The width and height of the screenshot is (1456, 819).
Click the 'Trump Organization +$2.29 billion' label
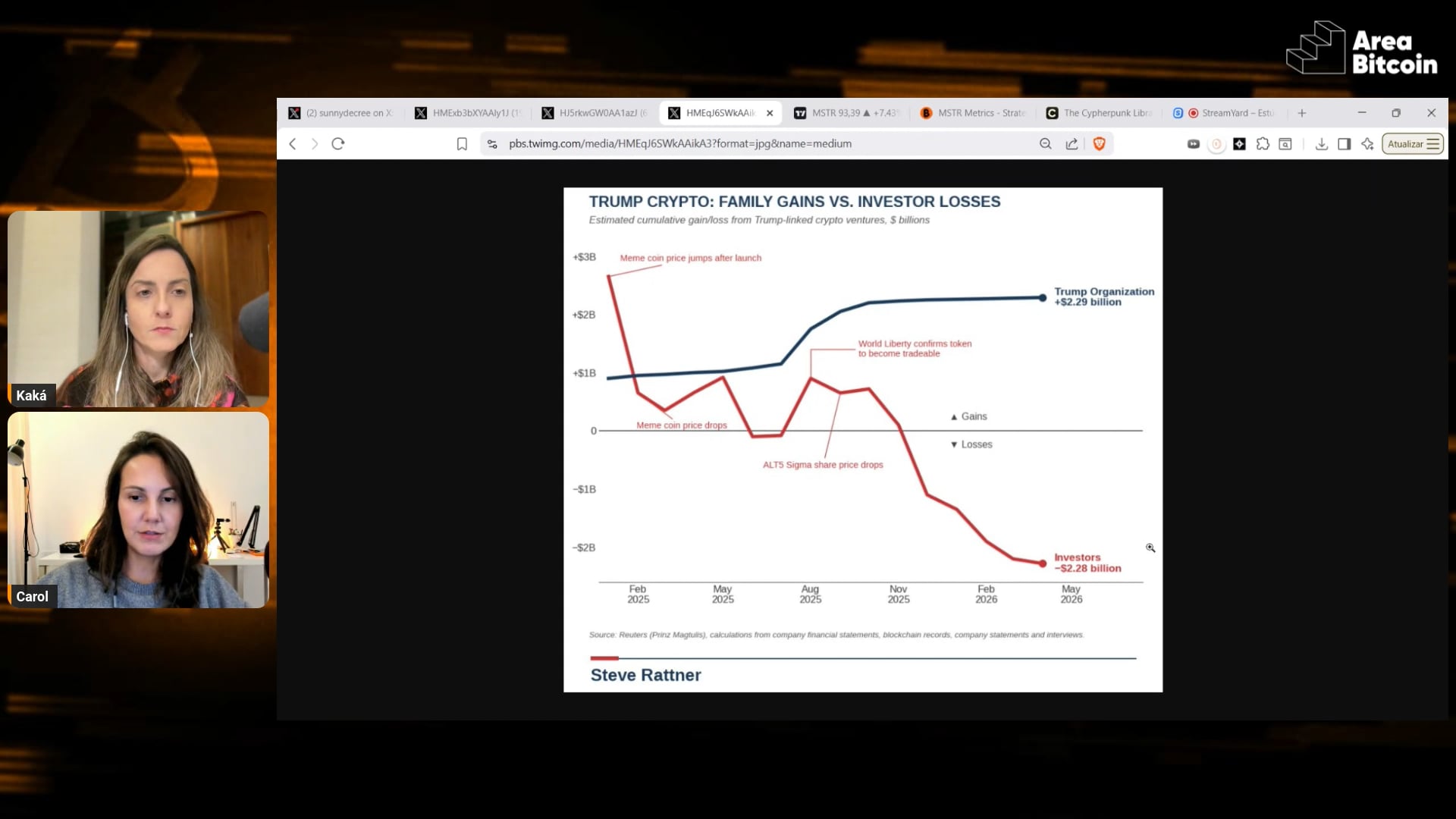pos(1104,297)
